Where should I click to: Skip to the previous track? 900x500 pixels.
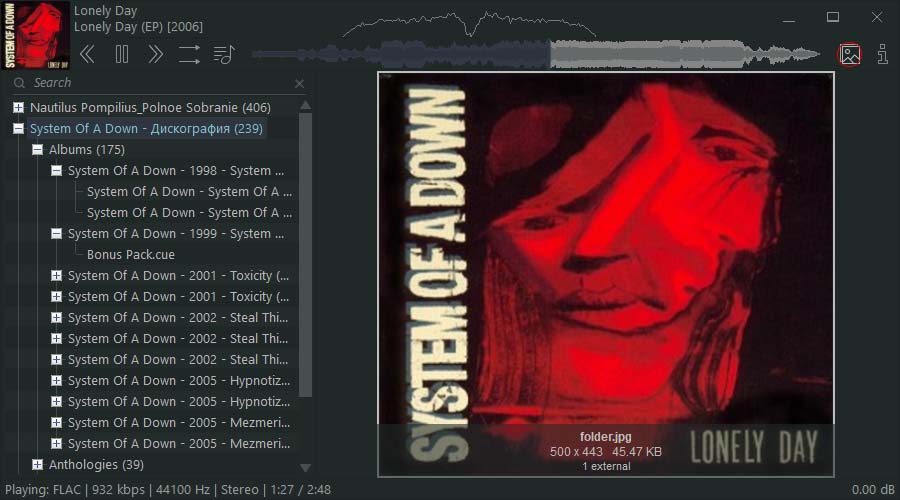click(x=87, y=55)
